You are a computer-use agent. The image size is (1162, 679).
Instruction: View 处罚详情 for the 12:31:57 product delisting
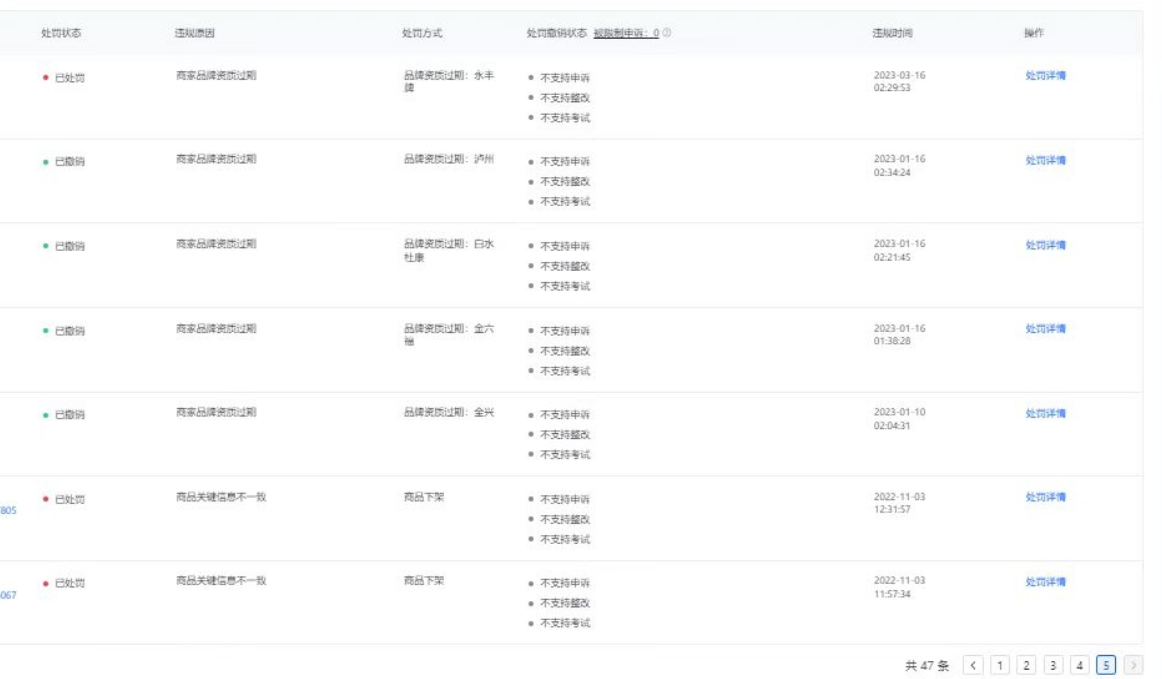pyautogui.click(x=1045, y=497)
